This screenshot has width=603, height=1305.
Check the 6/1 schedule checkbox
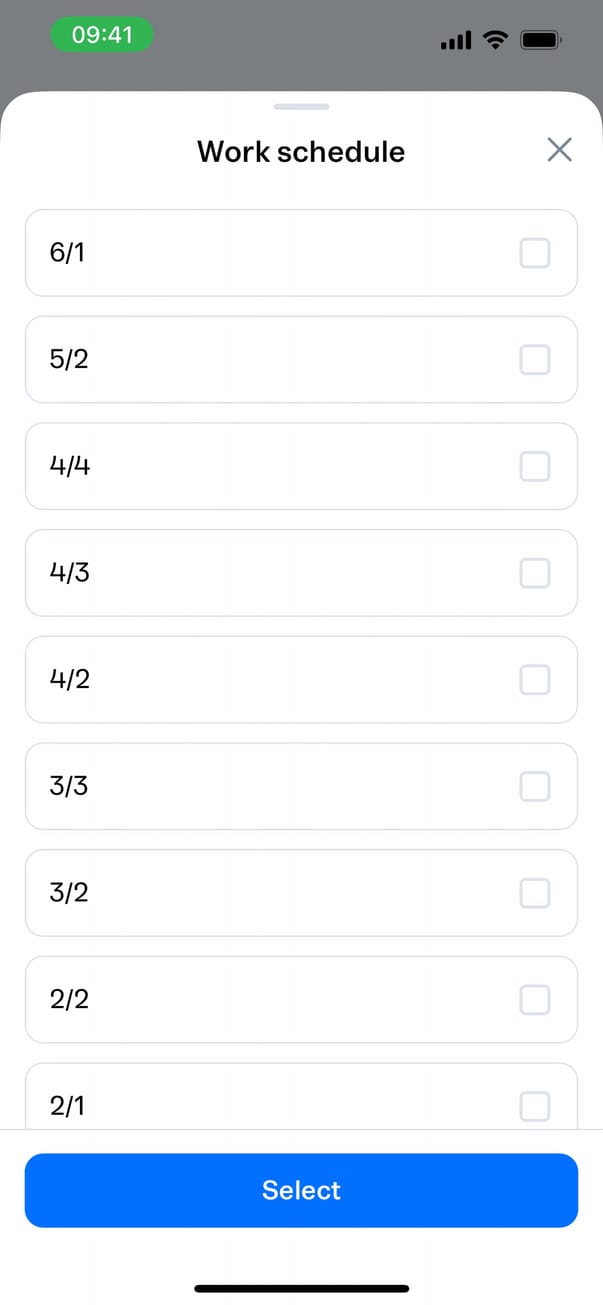tap(535, 253)
